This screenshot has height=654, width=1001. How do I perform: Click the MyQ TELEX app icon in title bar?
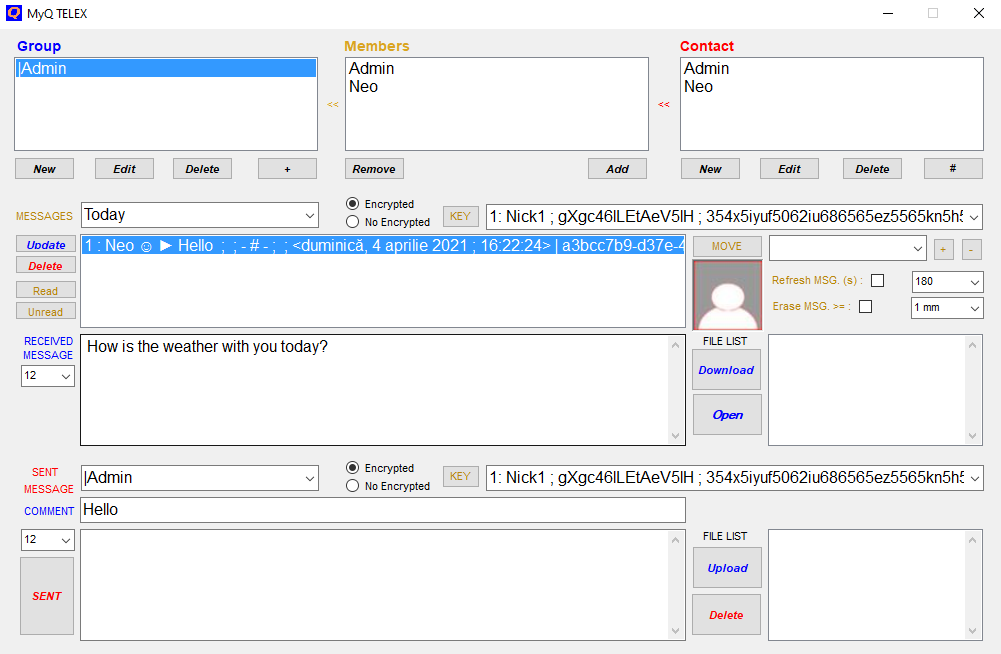(x=13, y=13)
